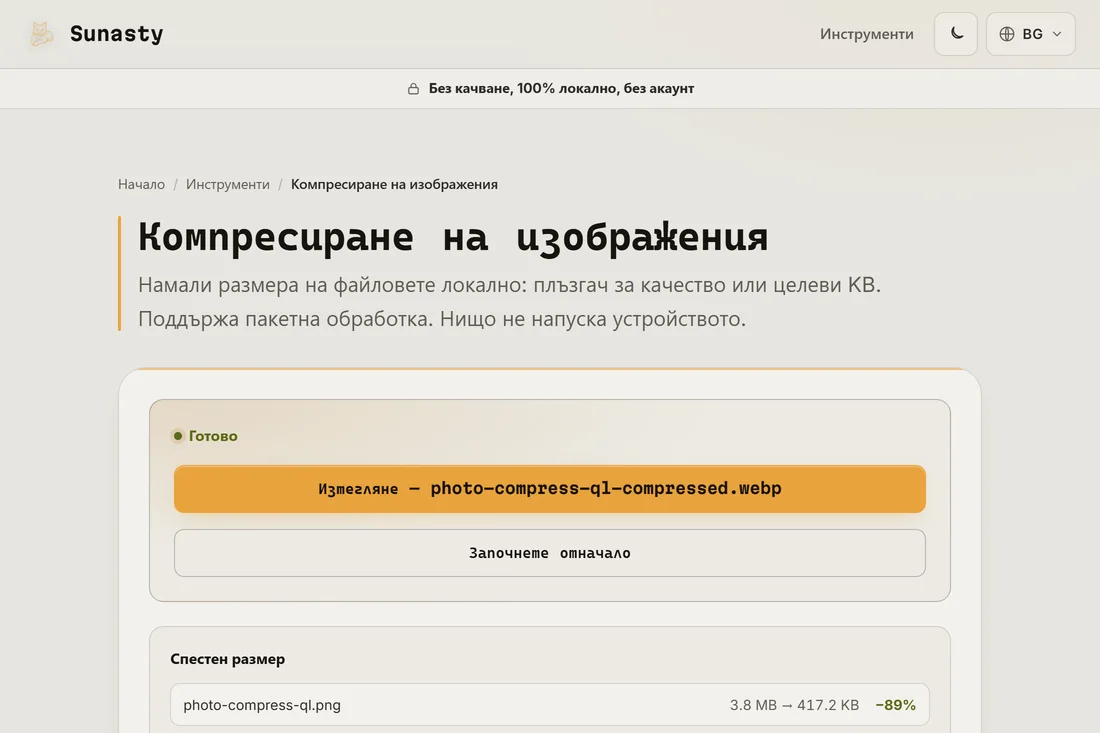Image resolution: width=1100 pixels, height=733 pixels.
Task: Select the photo-compress-ql.png file row
Action: (550, 705)
